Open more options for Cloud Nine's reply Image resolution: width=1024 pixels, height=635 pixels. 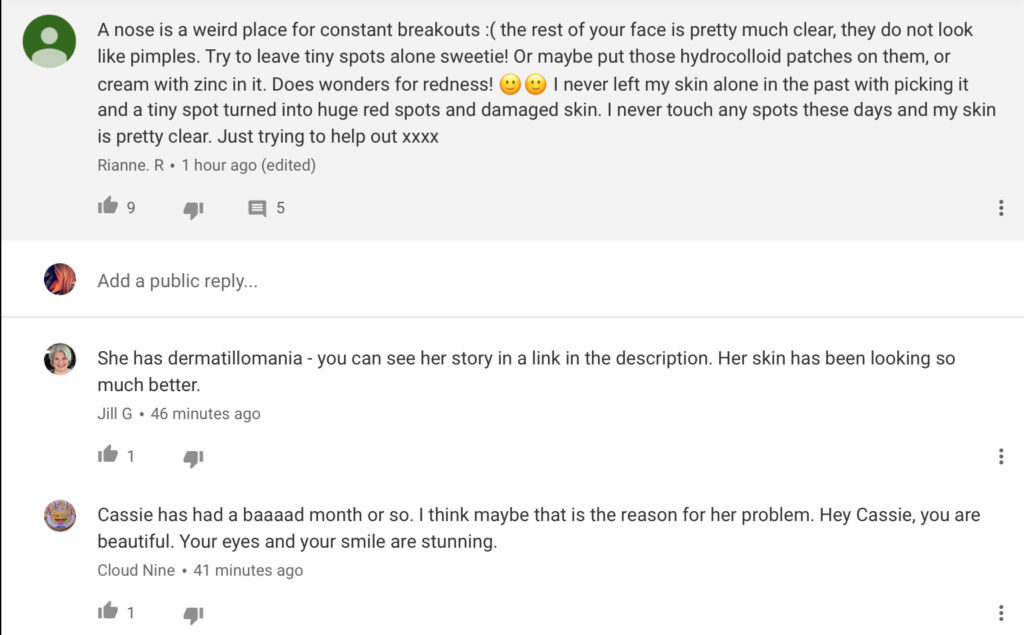tap(1001, 613)
